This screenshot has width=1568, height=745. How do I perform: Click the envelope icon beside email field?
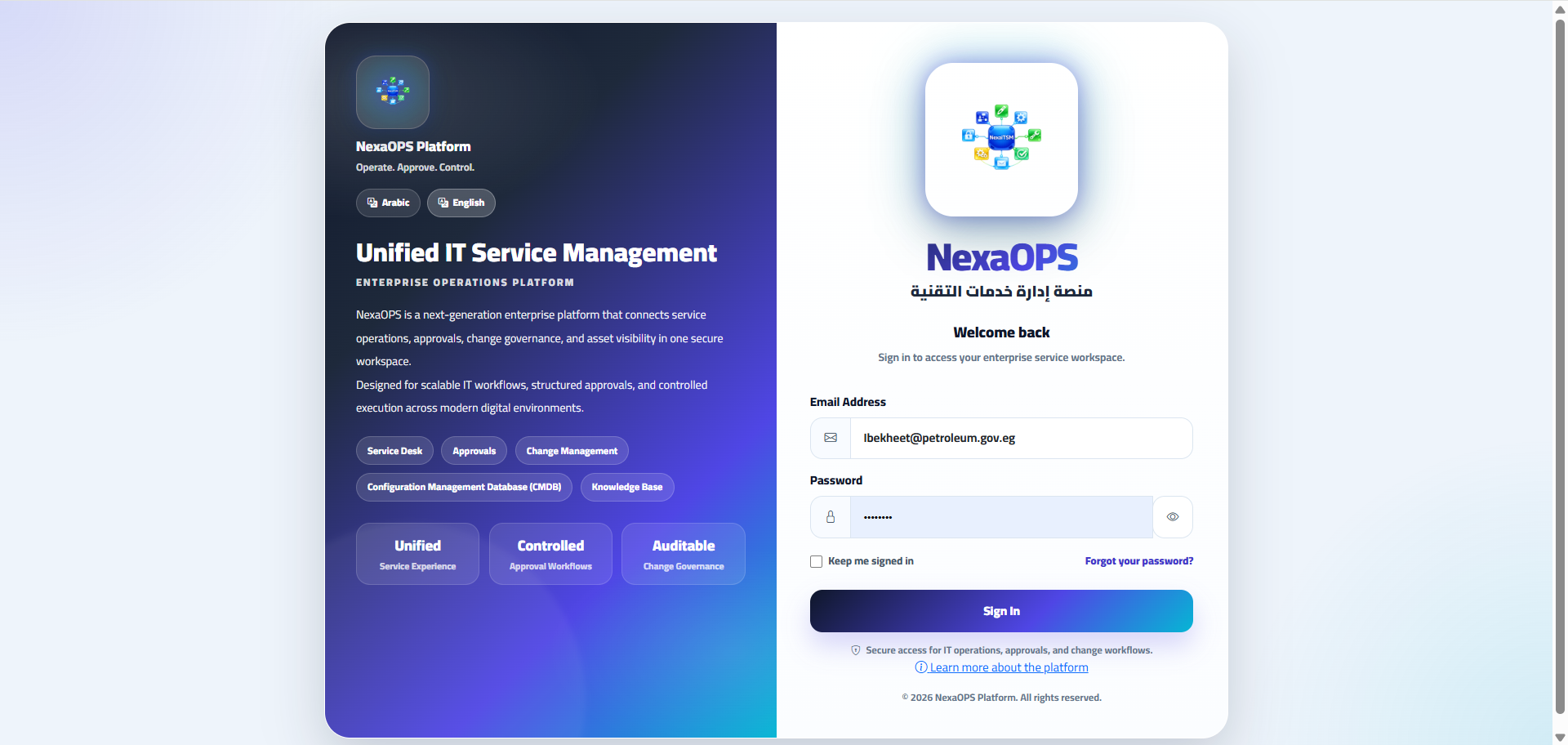pyautogui.click(x=831, y=438)
